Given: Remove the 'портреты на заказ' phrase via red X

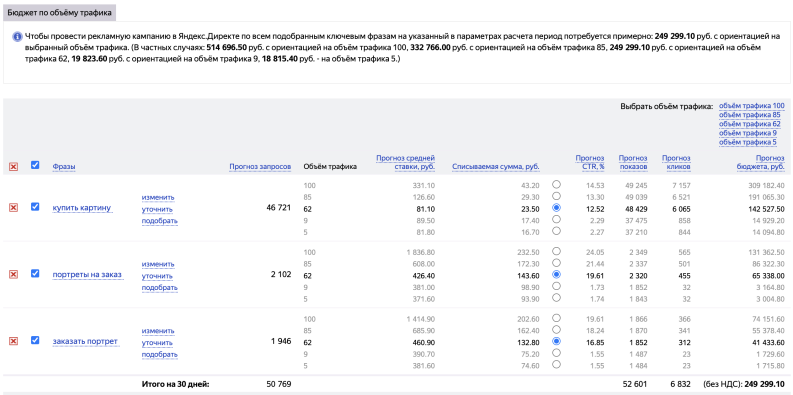Looking at the screenshot, I should [x=14, y=274].
